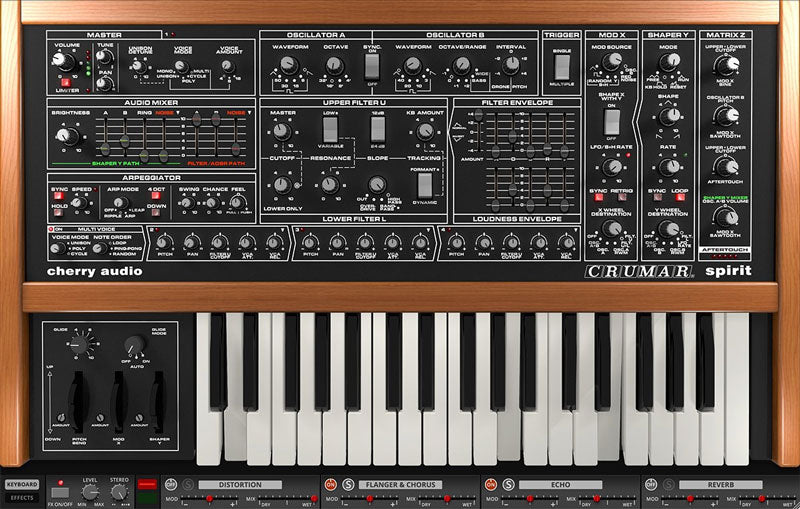Switch to the Effects view tab
Viewport: 800px width, 509px height.
22,498
